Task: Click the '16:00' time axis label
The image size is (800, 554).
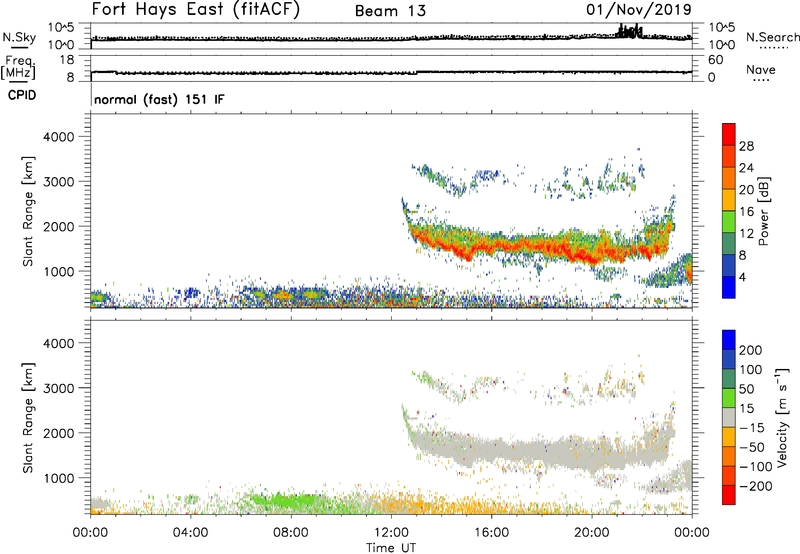Action: click(x=491, y=533)
